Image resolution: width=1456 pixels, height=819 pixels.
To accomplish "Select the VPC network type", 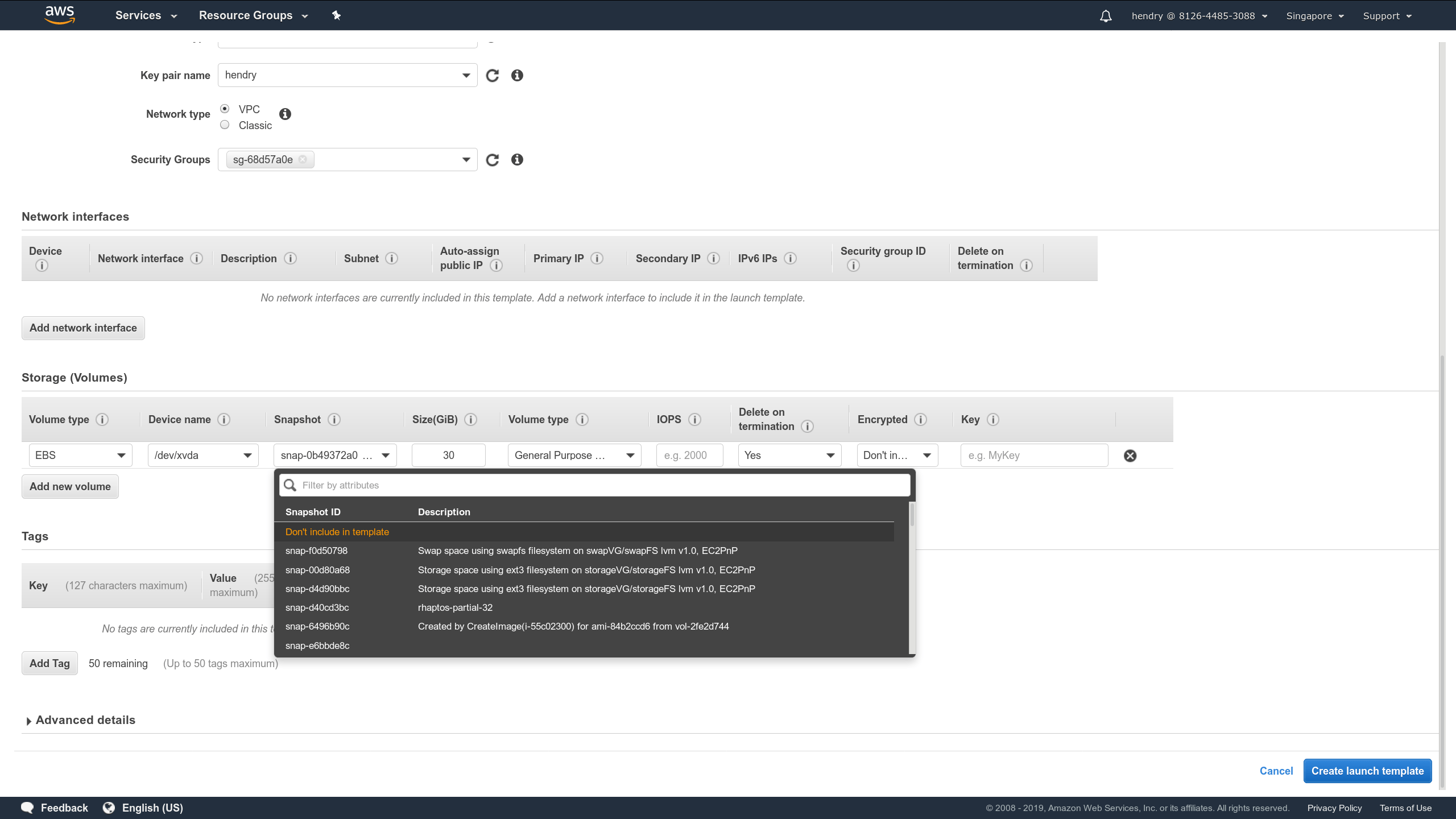I will click(x=225, y=108).
